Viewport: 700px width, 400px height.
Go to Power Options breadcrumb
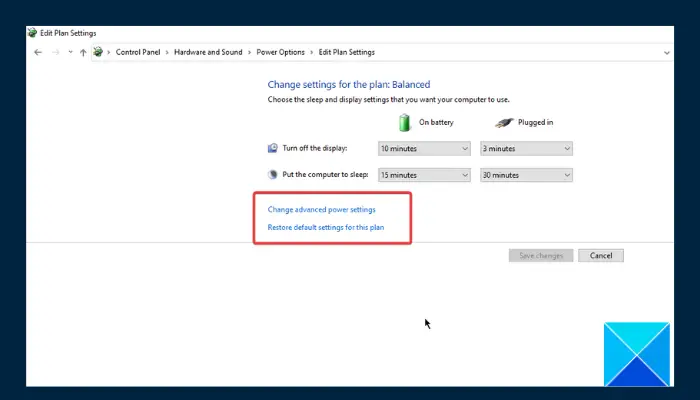point(280,52)
